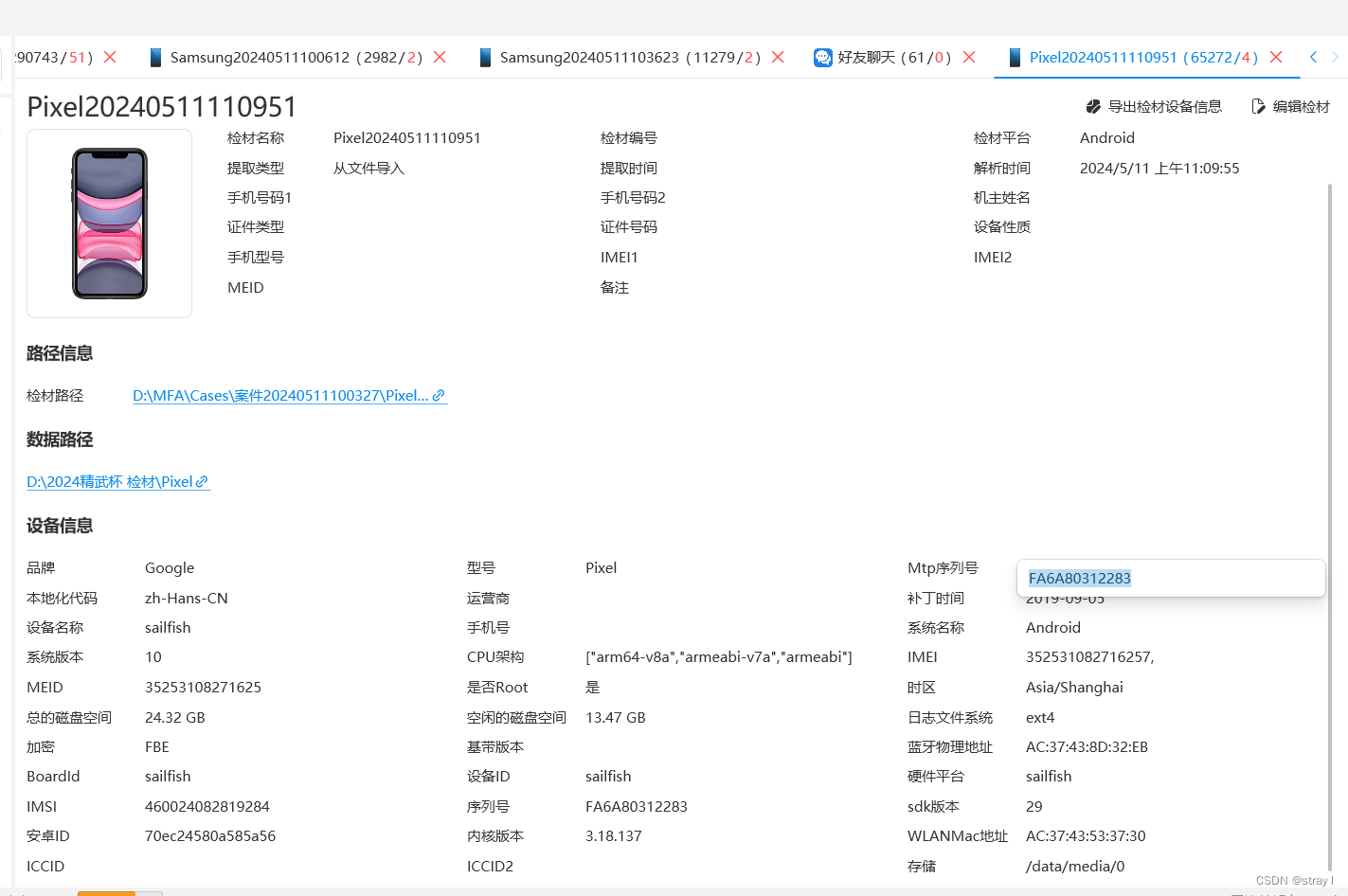Click phone icon on Samsung20240511100612 tab
Viewport: 1348px width, 896px height.
click(156, 58)
